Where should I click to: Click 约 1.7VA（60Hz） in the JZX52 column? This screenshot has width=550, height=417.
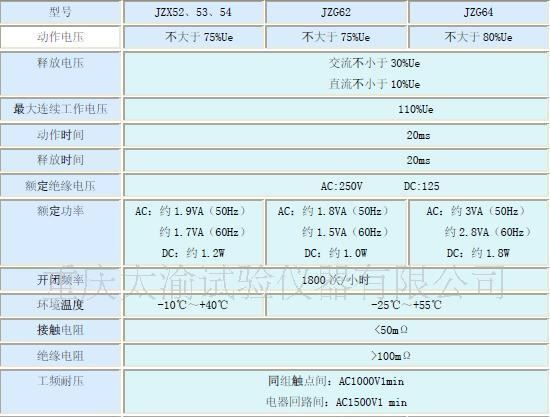[203, 232]
